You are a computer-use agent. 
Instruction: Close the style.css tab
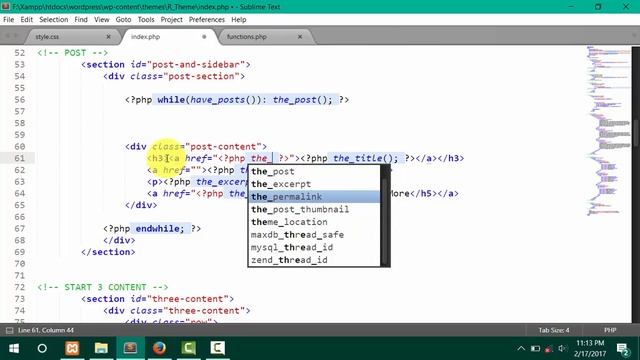(108, 37)
